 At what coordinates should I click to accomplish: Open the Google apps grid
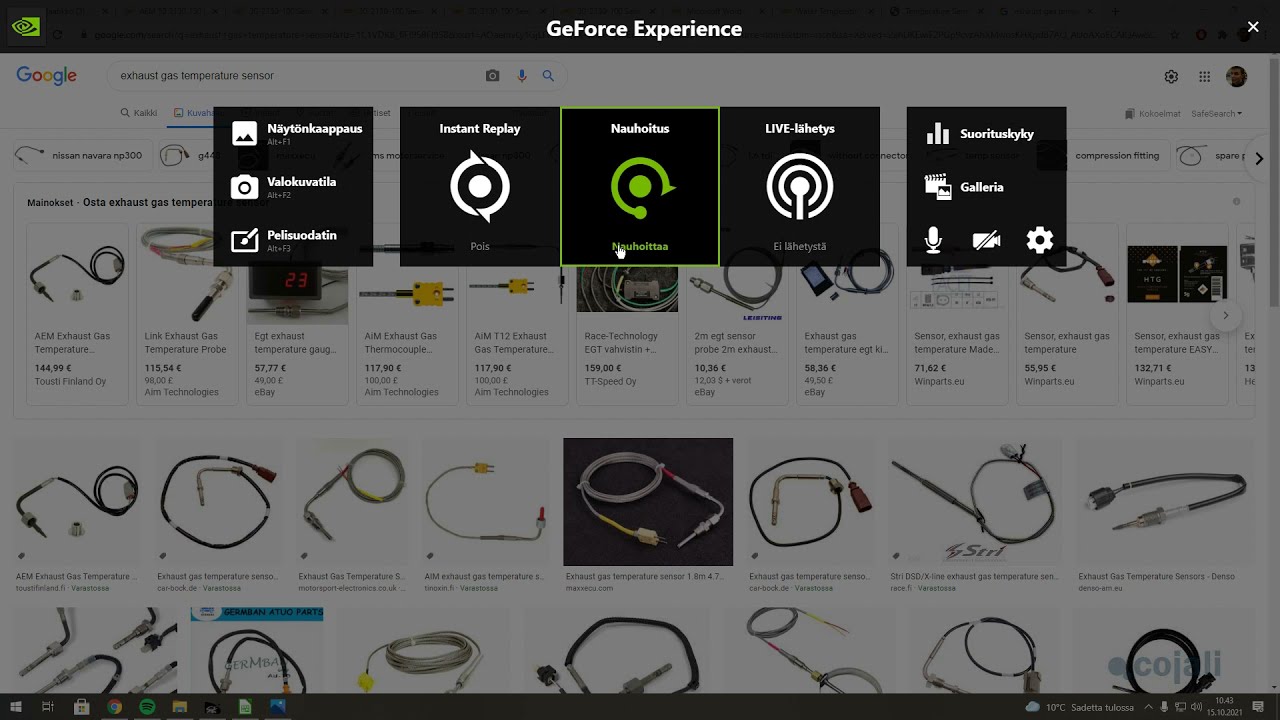coord(1205,77)
